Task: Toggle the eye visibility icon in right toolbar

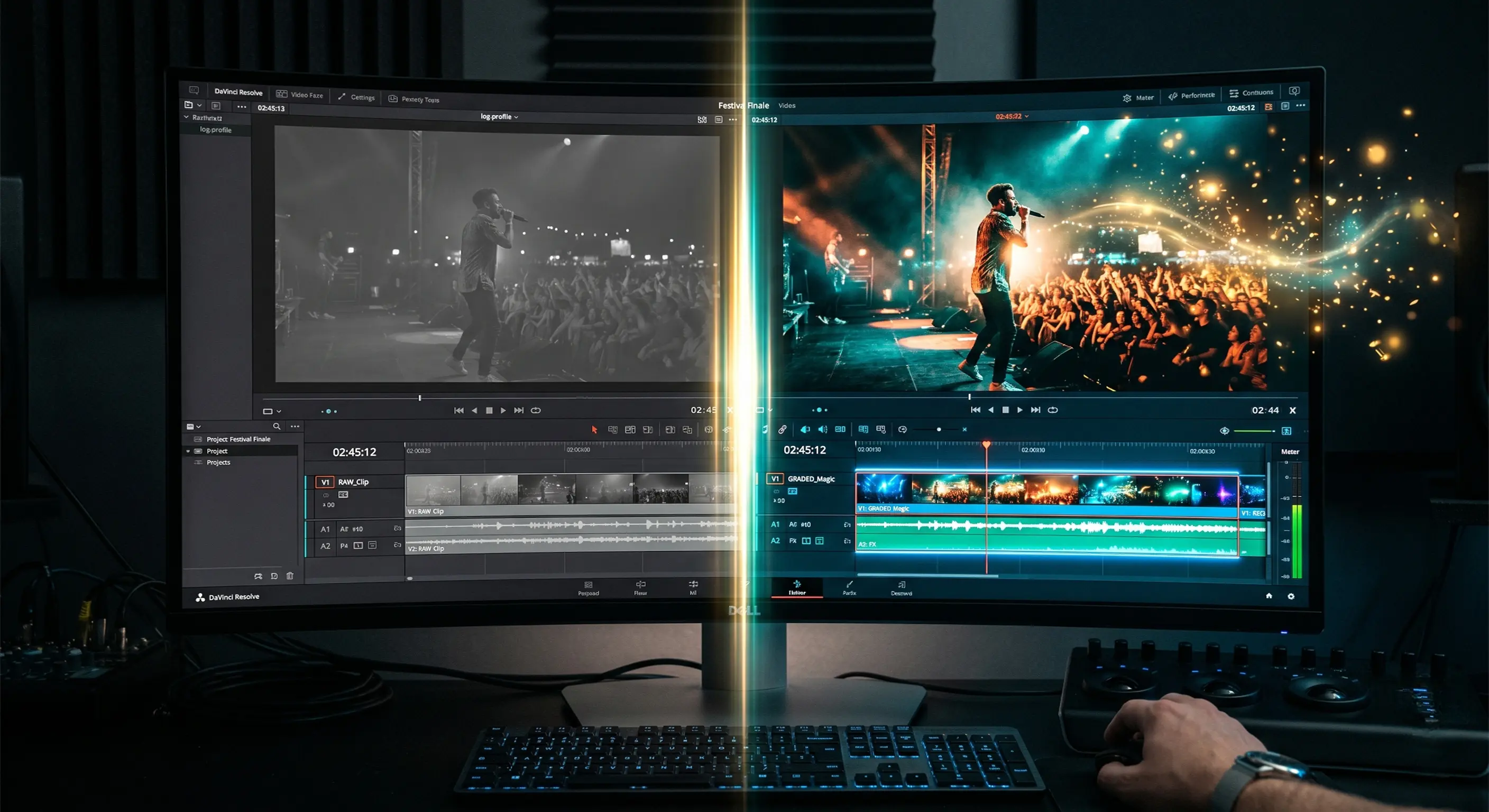Action: [1224, 431]
